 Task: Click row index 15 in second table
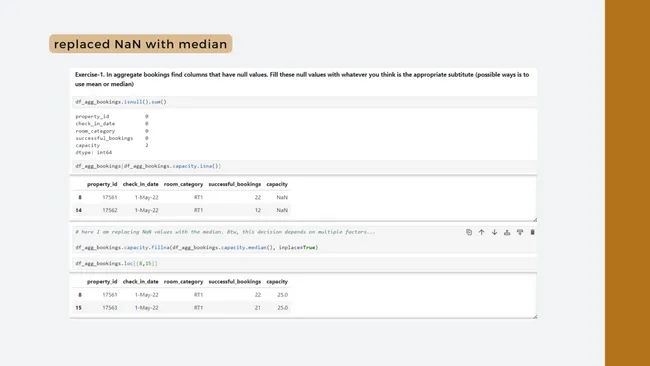click(78, 308)
